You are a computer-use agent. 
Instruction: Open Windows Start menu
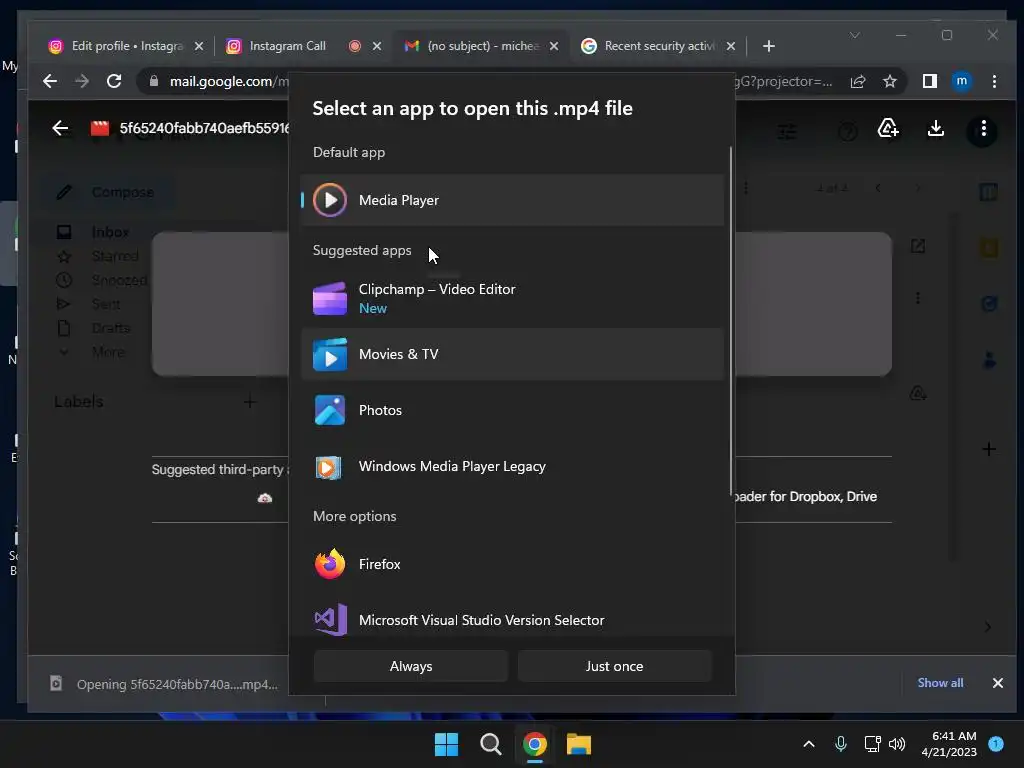(x=447, y=744)
